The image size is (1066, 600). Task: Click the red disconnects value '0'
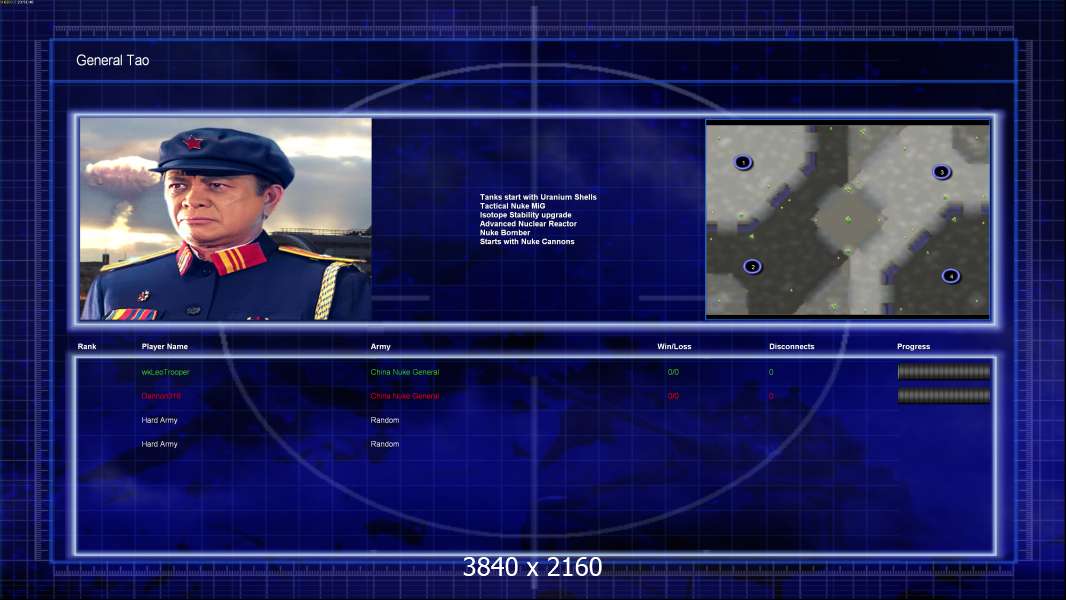[x=771, y=396]
